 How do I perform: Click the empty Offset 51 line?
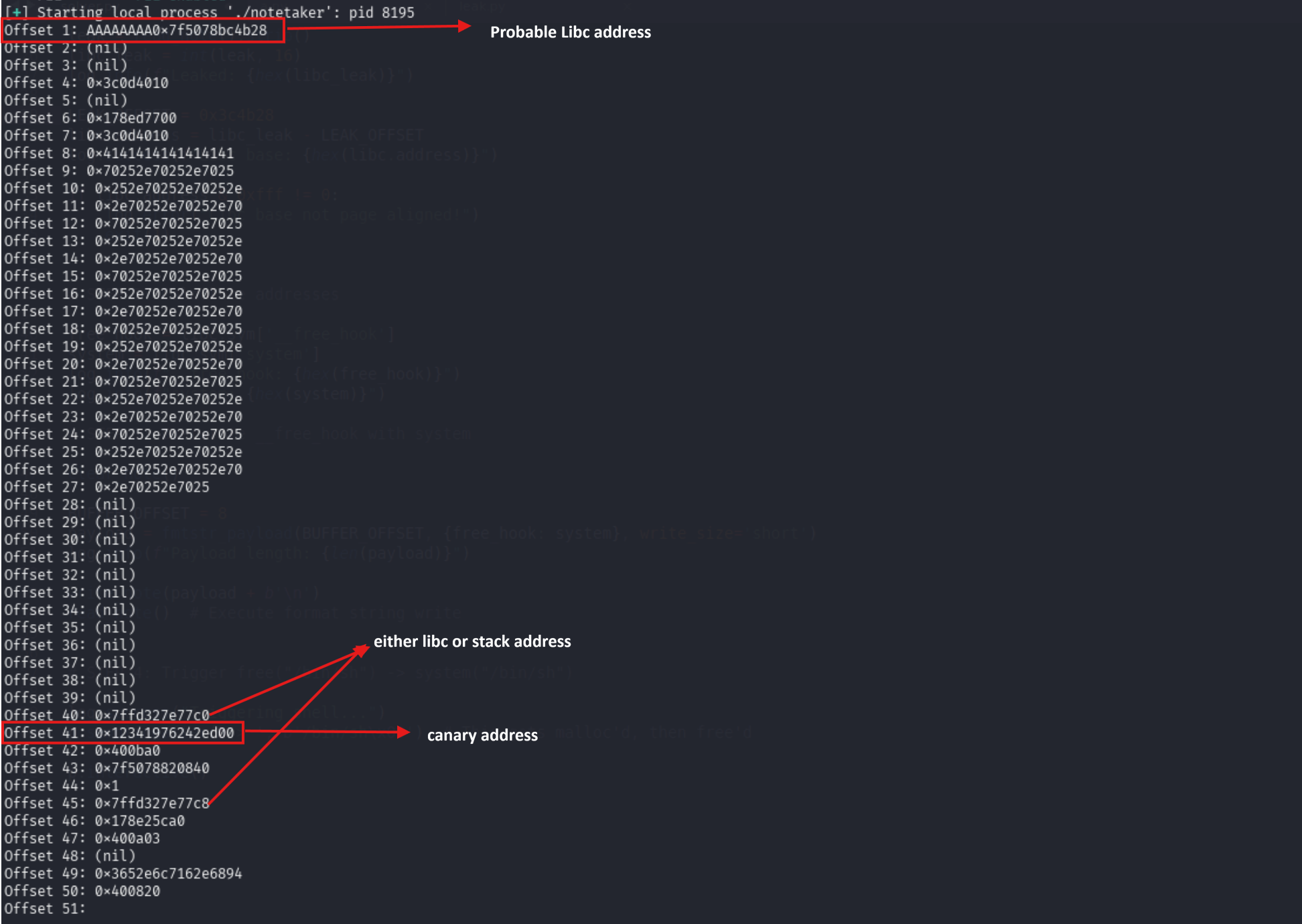pyautogui.click(x=45, y=909)
